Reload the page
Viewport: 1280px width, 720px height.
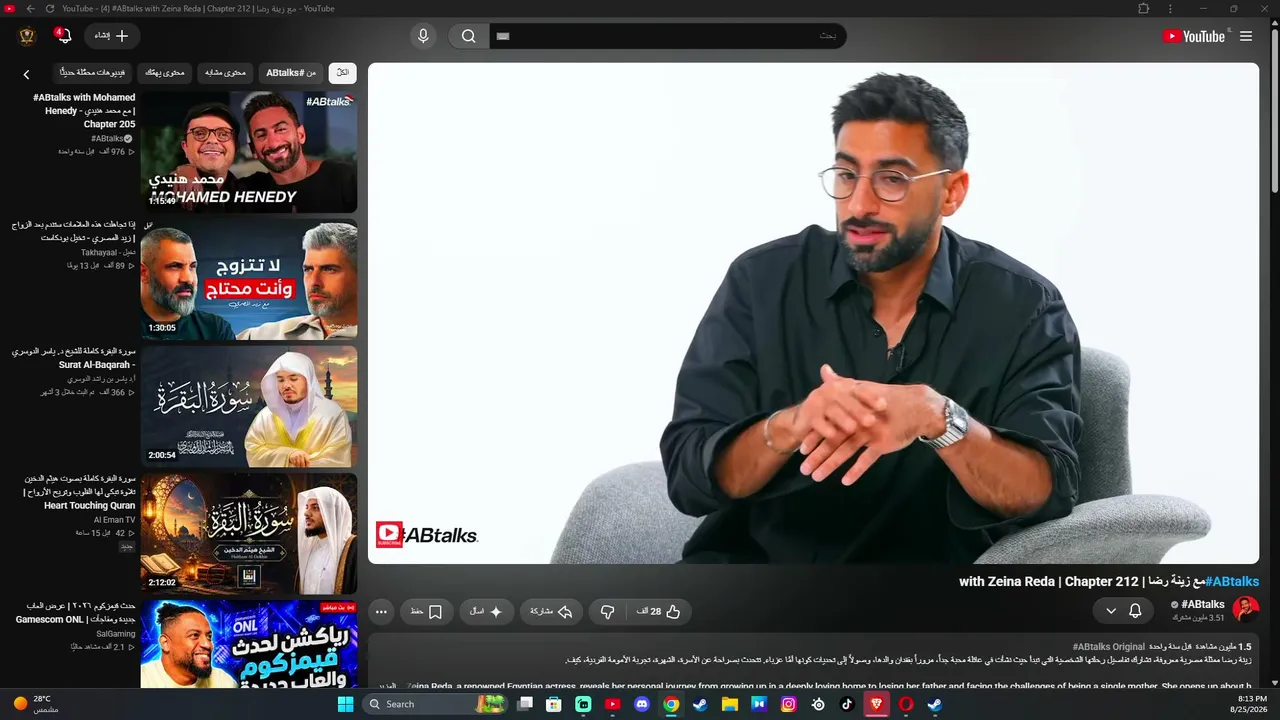pos(50,9)
